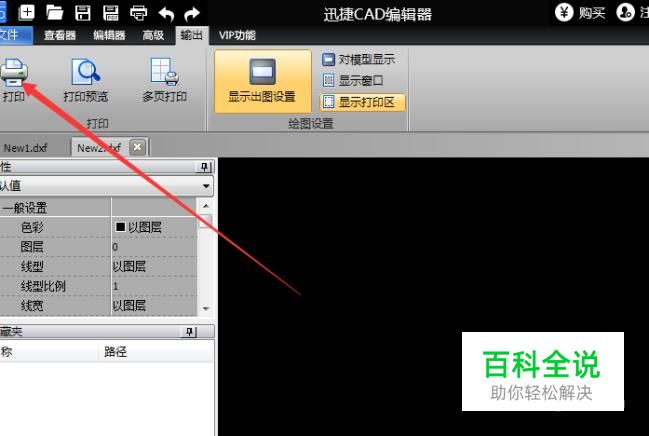Click 多页打印 multi-page print icon
649x436 pixels.
click(164, 72)
